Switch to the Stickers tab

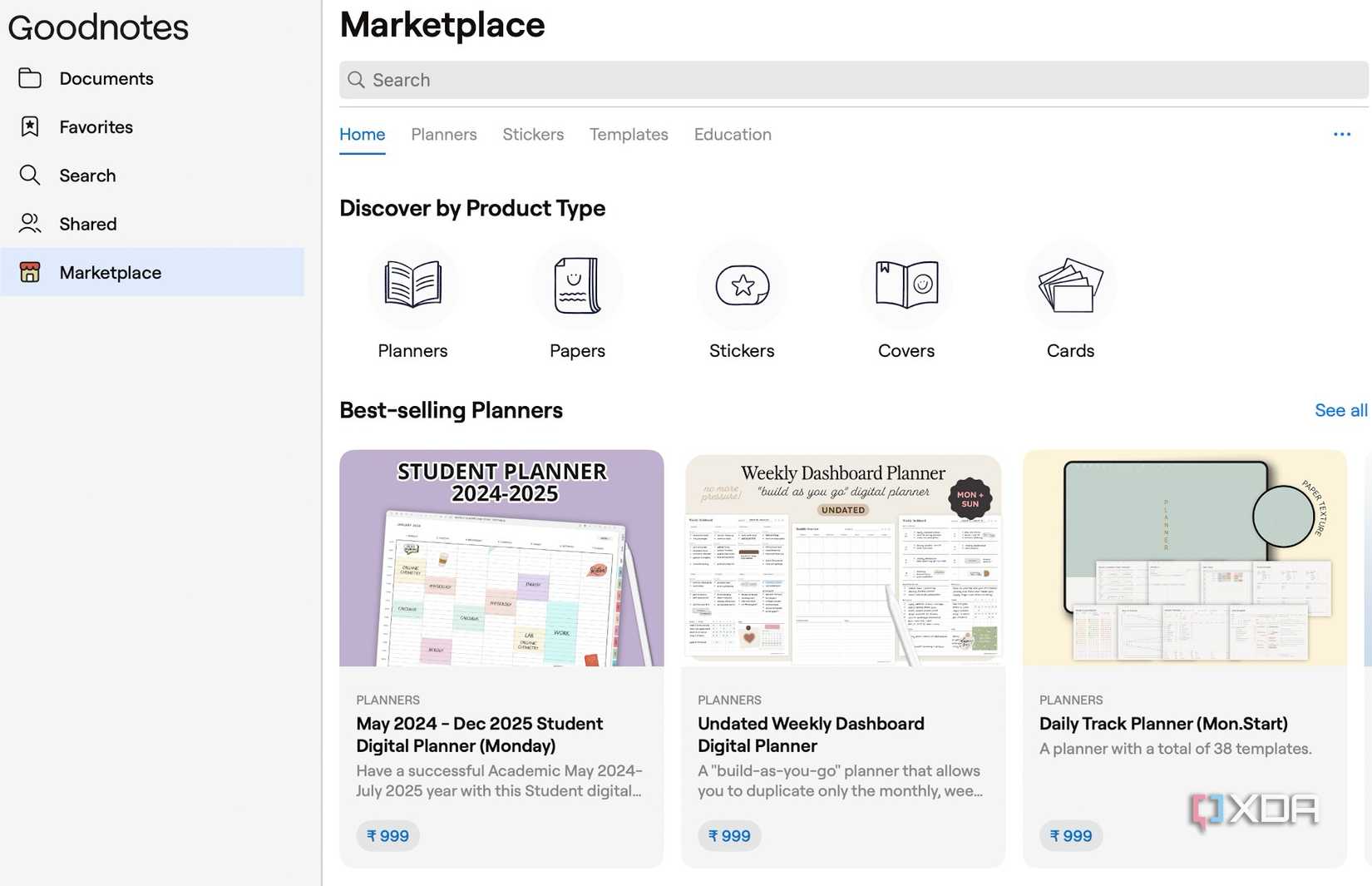pos(533,134)
